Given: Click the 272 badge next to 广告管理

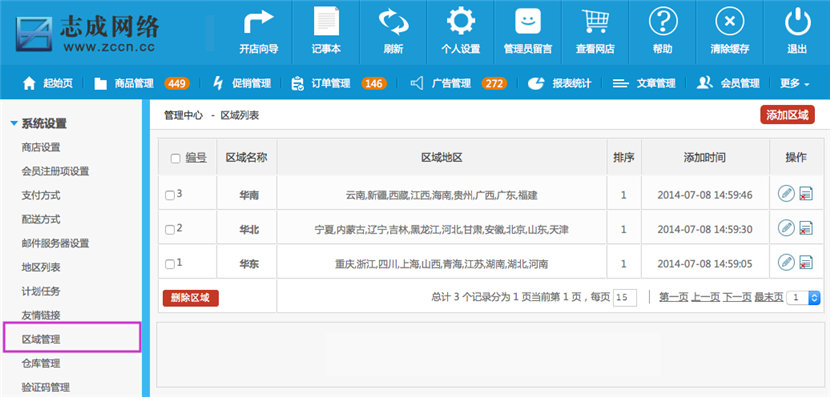Looking at the screenshot, I should pos(494,83).
